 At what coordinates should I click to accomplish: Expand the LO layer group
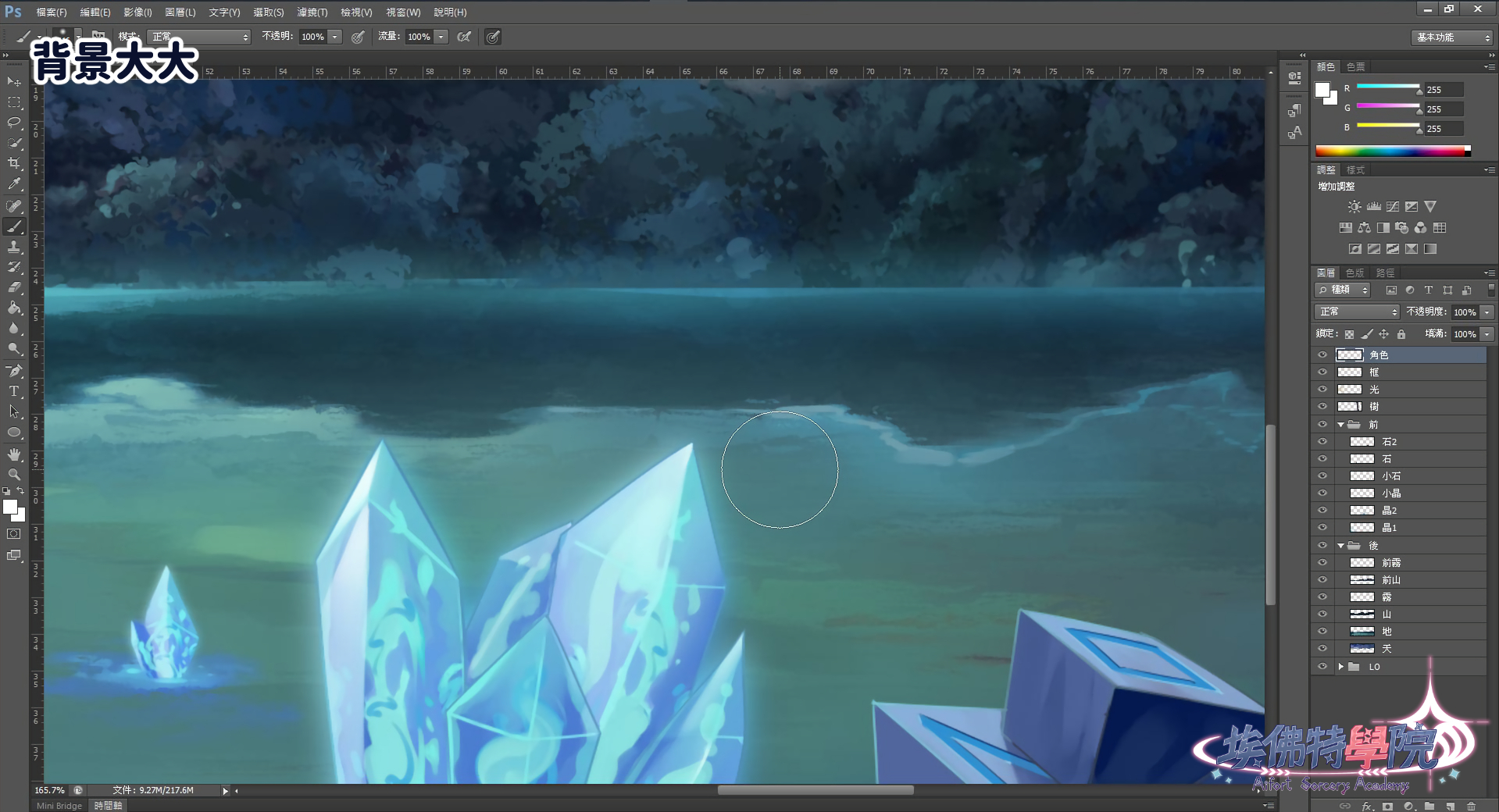pos(1341,667)
